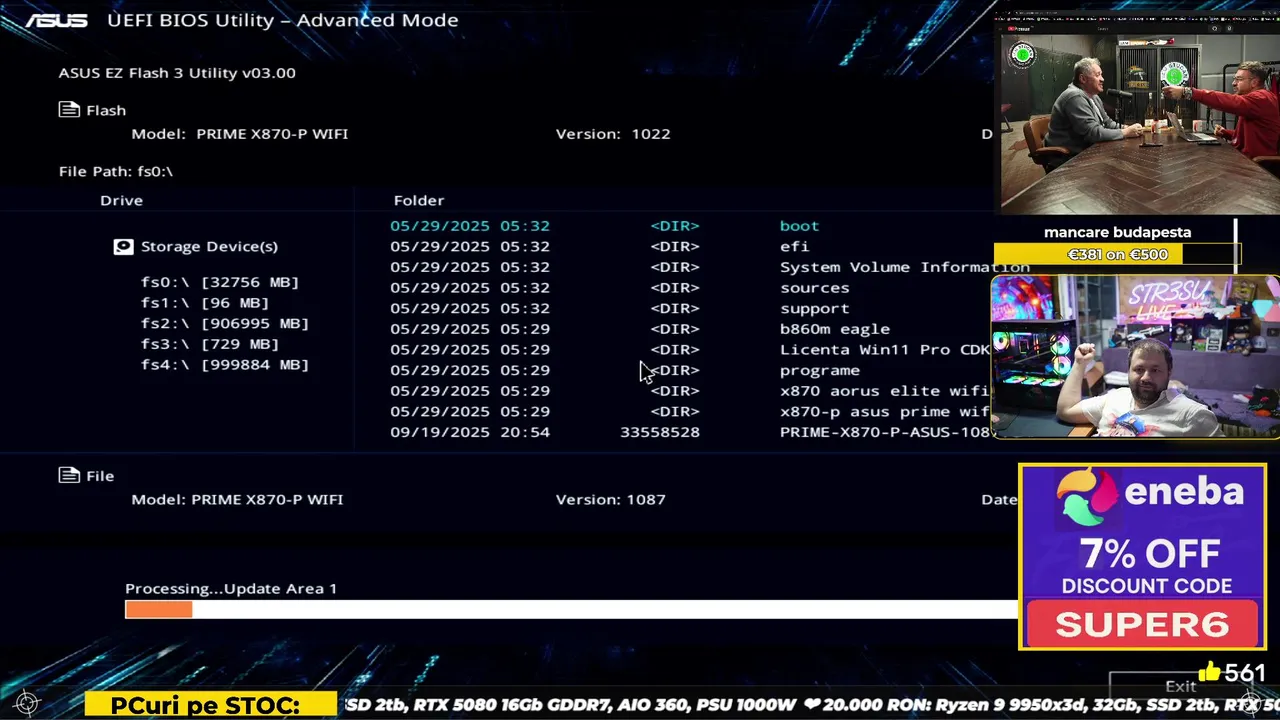This screenshot has height=720, width=1280.
Task: Select drive fs3:\ [729 MB]
Action: coord(210,344)
